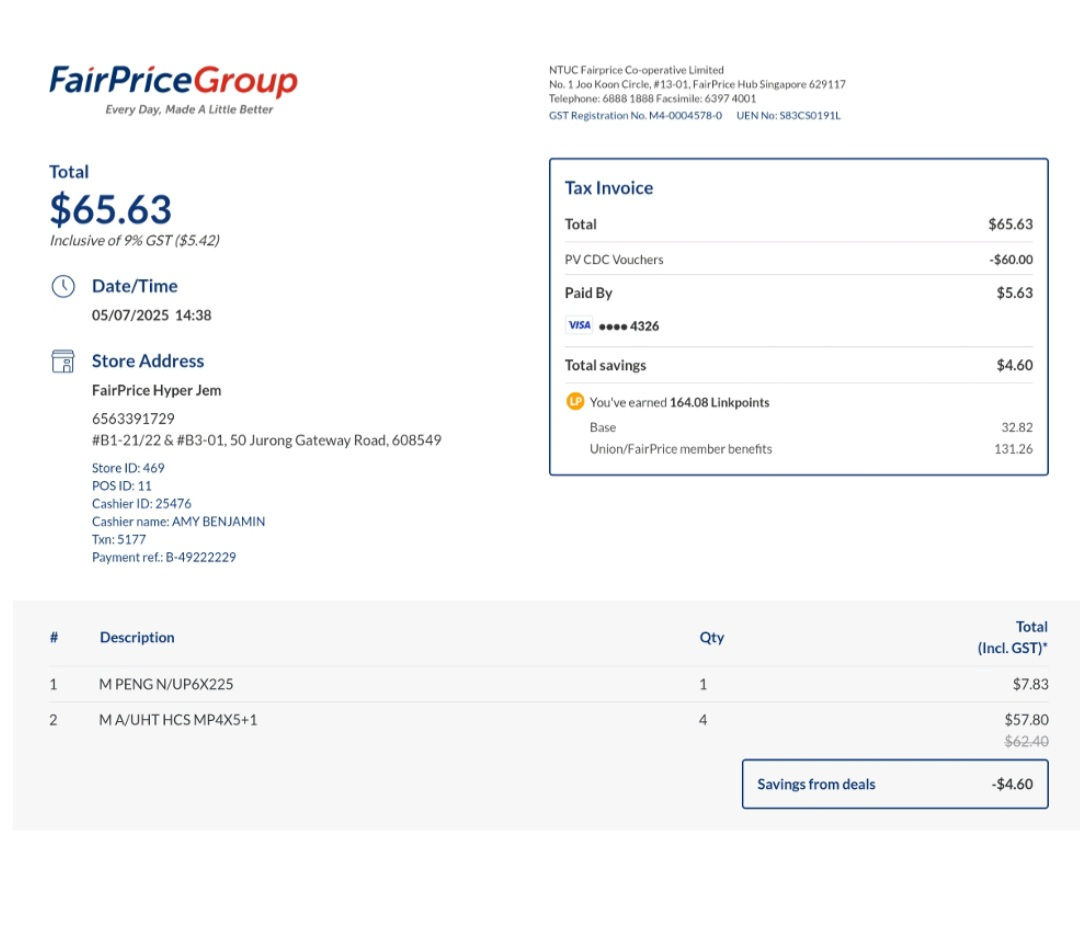Click the Store Address heading

click(148, 361)
